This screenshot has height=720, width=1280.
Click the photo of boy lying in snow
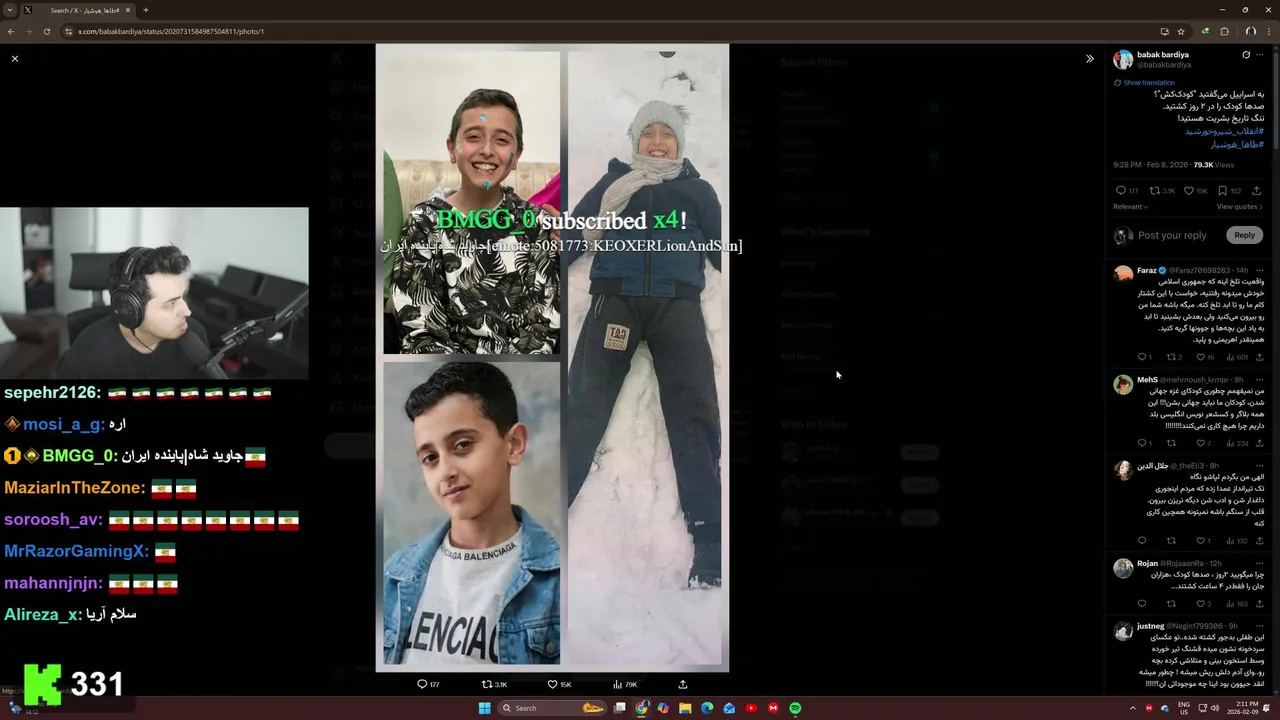[645, 358]
